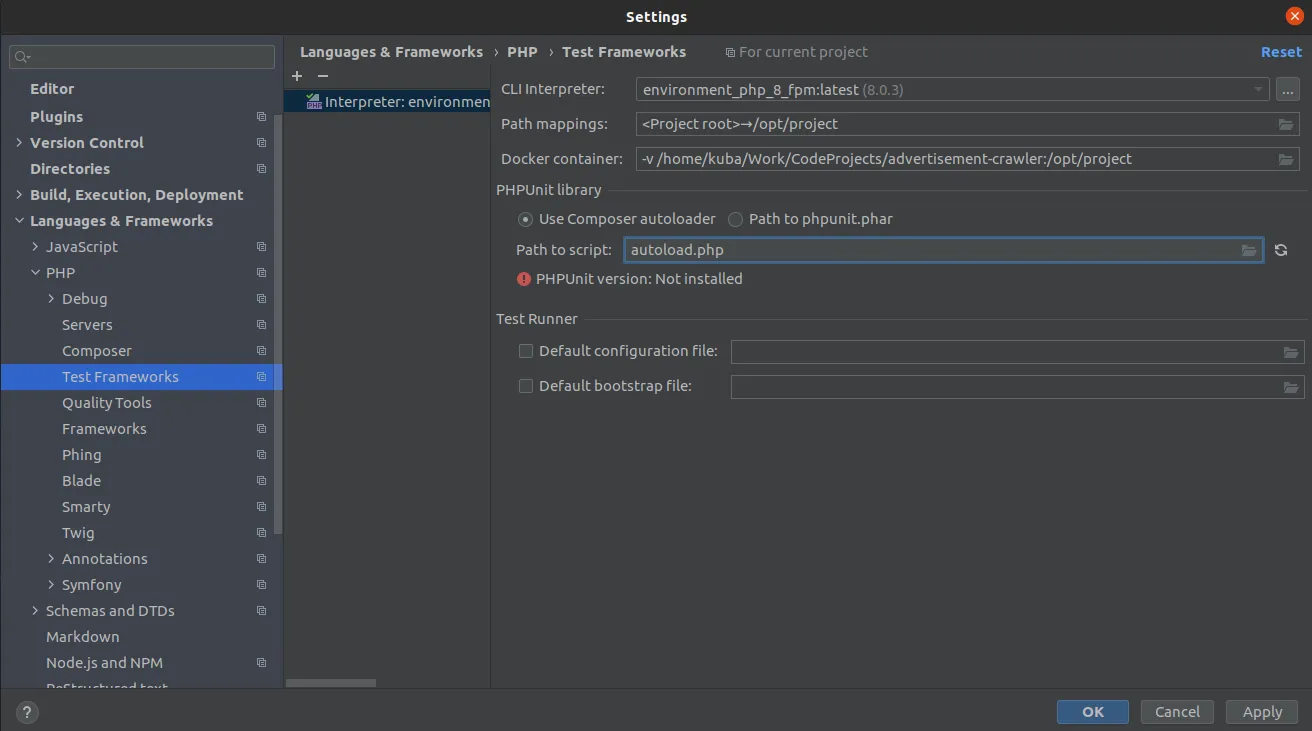Open Docker container settings folder icon

pos(1286,160)
